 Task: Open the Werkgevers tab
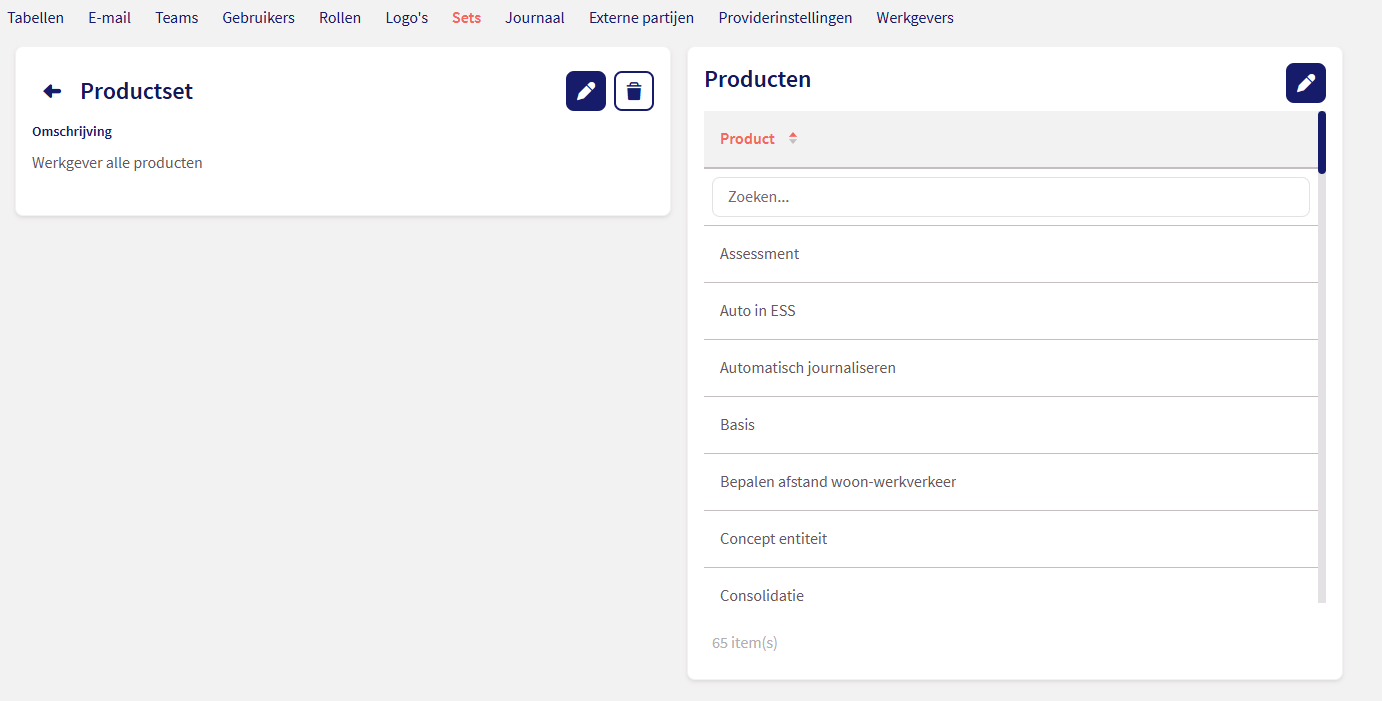(914, 18)
